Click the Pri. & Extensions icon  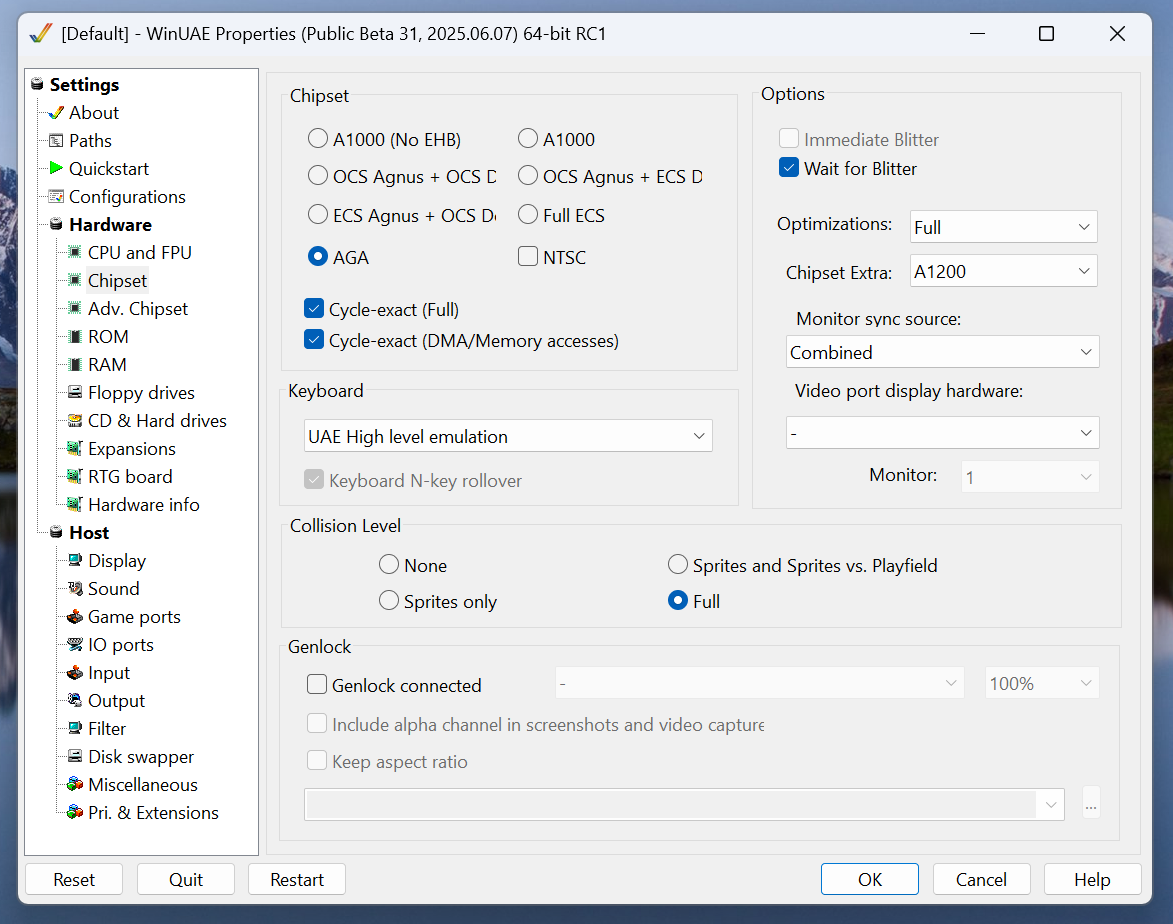coord(75,812)
